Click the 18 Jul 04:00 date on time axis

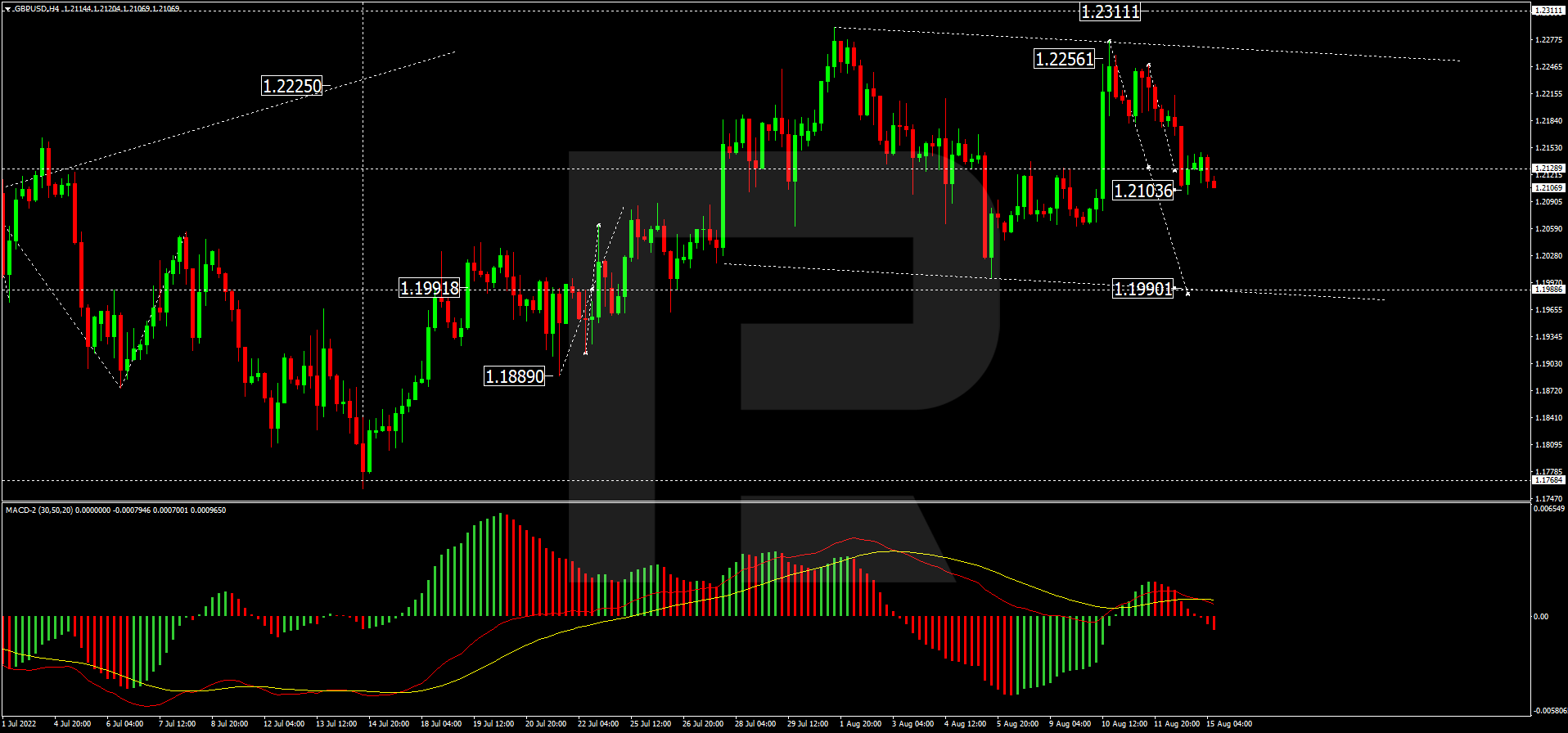441,724
